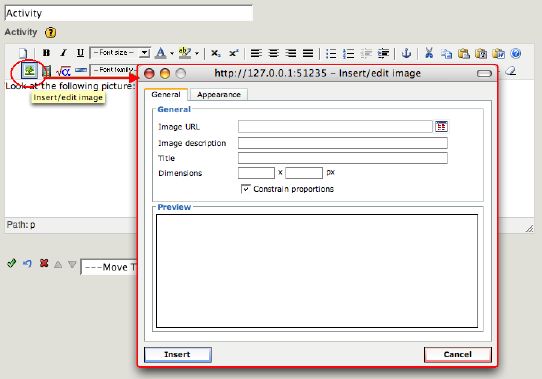The width and height of the screenshot is (542, 379).
Task: Open editor help with blue question icon
Action: 515,53
